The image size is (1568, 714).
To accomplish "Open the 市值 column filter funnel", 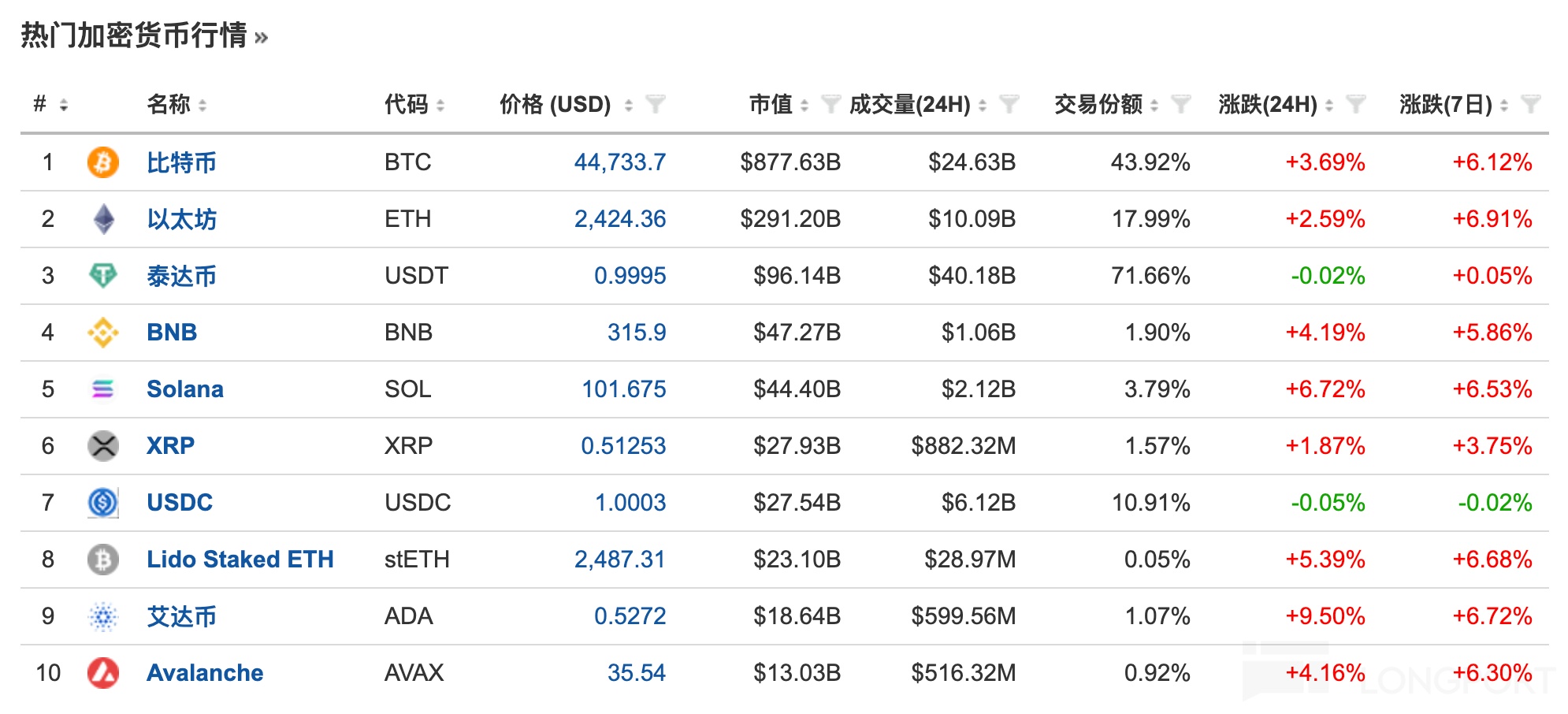I will (x=830, y=104).
